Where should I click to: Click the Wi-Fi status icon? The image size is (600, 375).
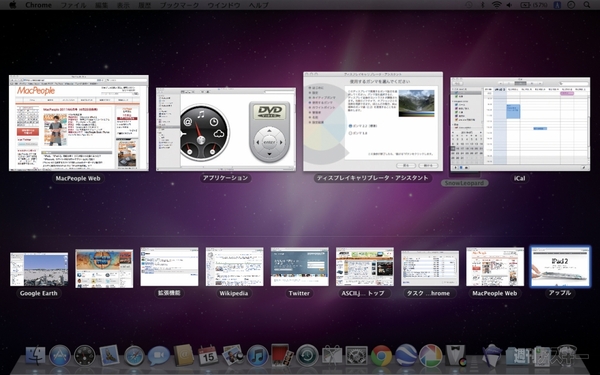497,5
